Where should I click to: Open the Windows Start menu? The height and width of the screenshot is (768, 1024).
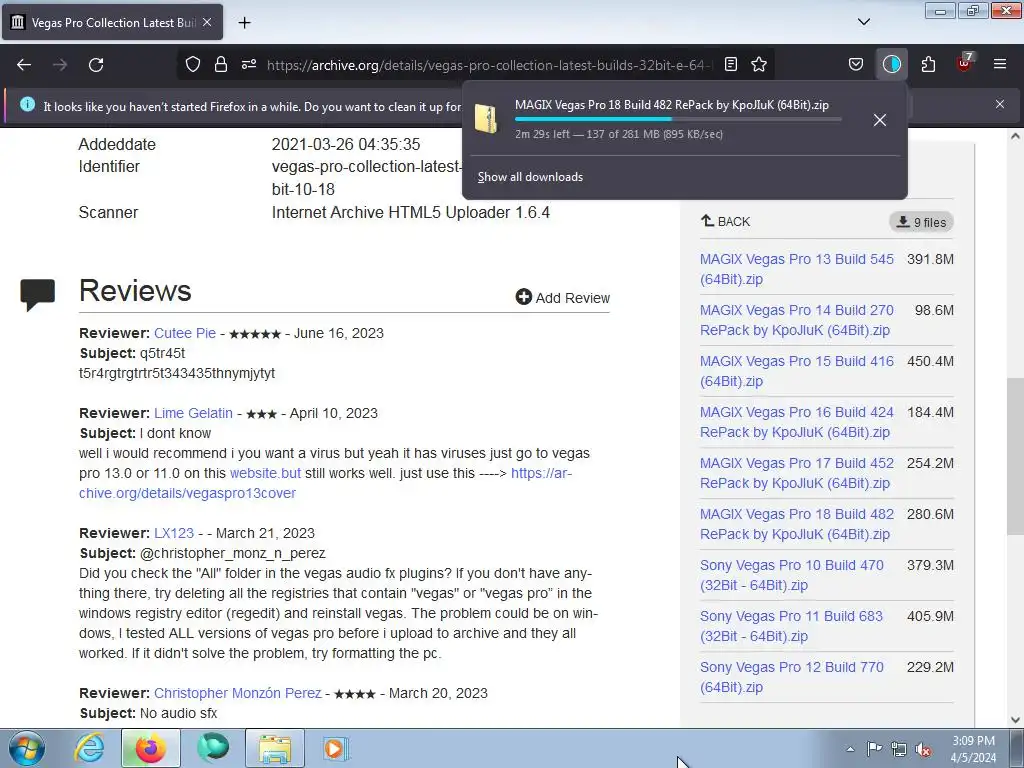(26, 748)
